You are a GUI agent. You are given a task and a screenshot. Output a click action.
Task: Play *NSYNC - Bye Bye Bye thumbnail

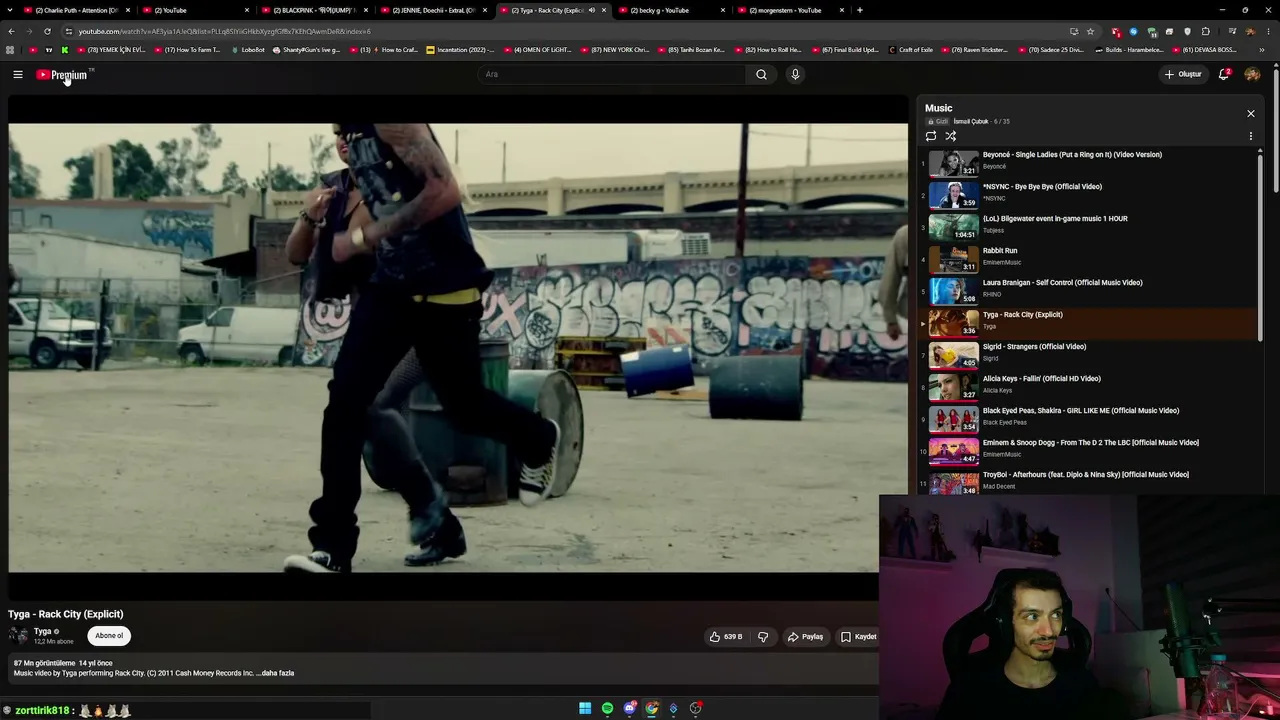coord(954,194)
